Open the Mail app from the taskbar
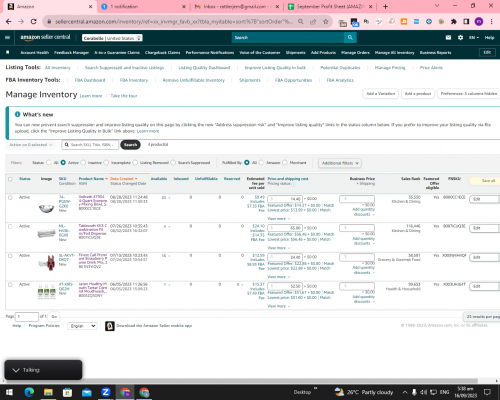Screen dimensions: 500x400 tap(87, 392)
